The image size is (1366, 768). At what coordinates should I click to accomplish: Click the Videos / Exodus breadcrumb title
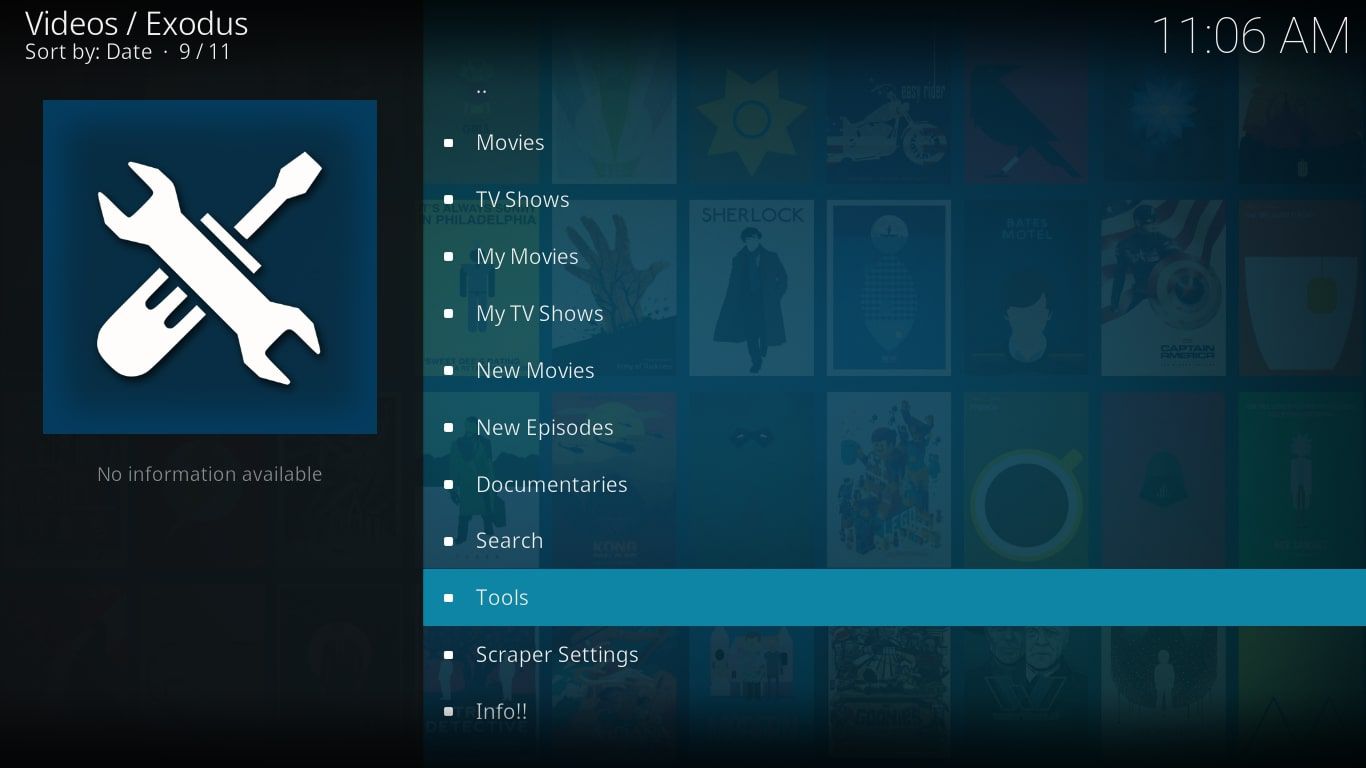pos(137,23)
